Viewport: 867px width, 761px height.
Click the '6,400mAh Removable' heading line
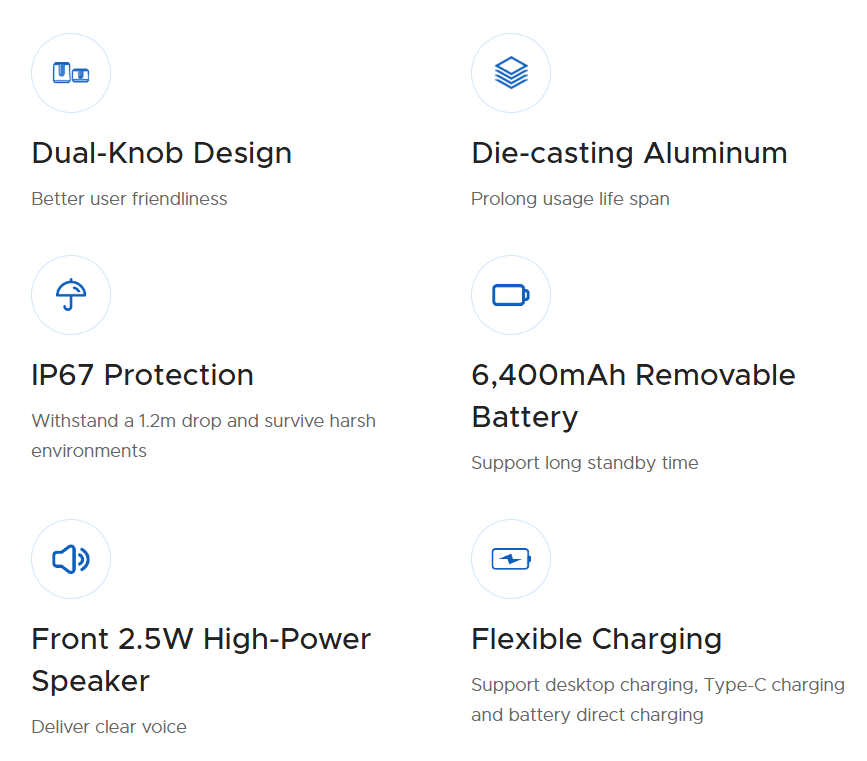tap(633, 375)
